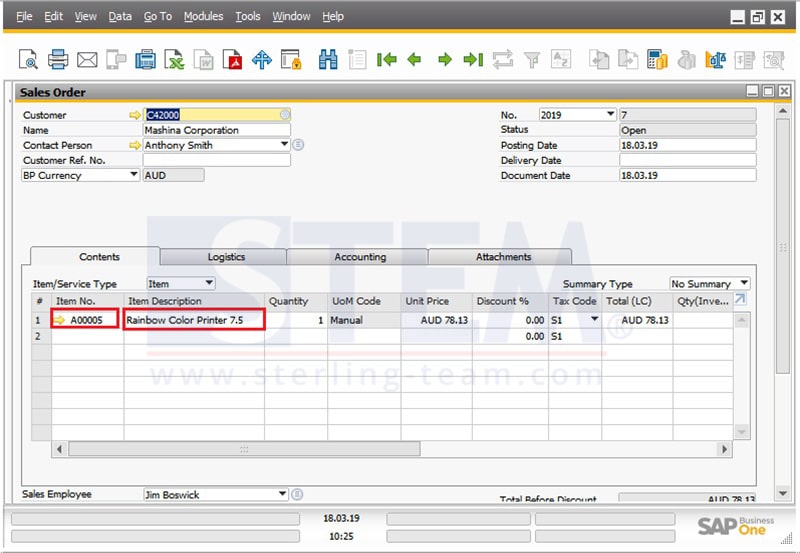Click the blue Launch Application arrows icon

tap(262, 60)
